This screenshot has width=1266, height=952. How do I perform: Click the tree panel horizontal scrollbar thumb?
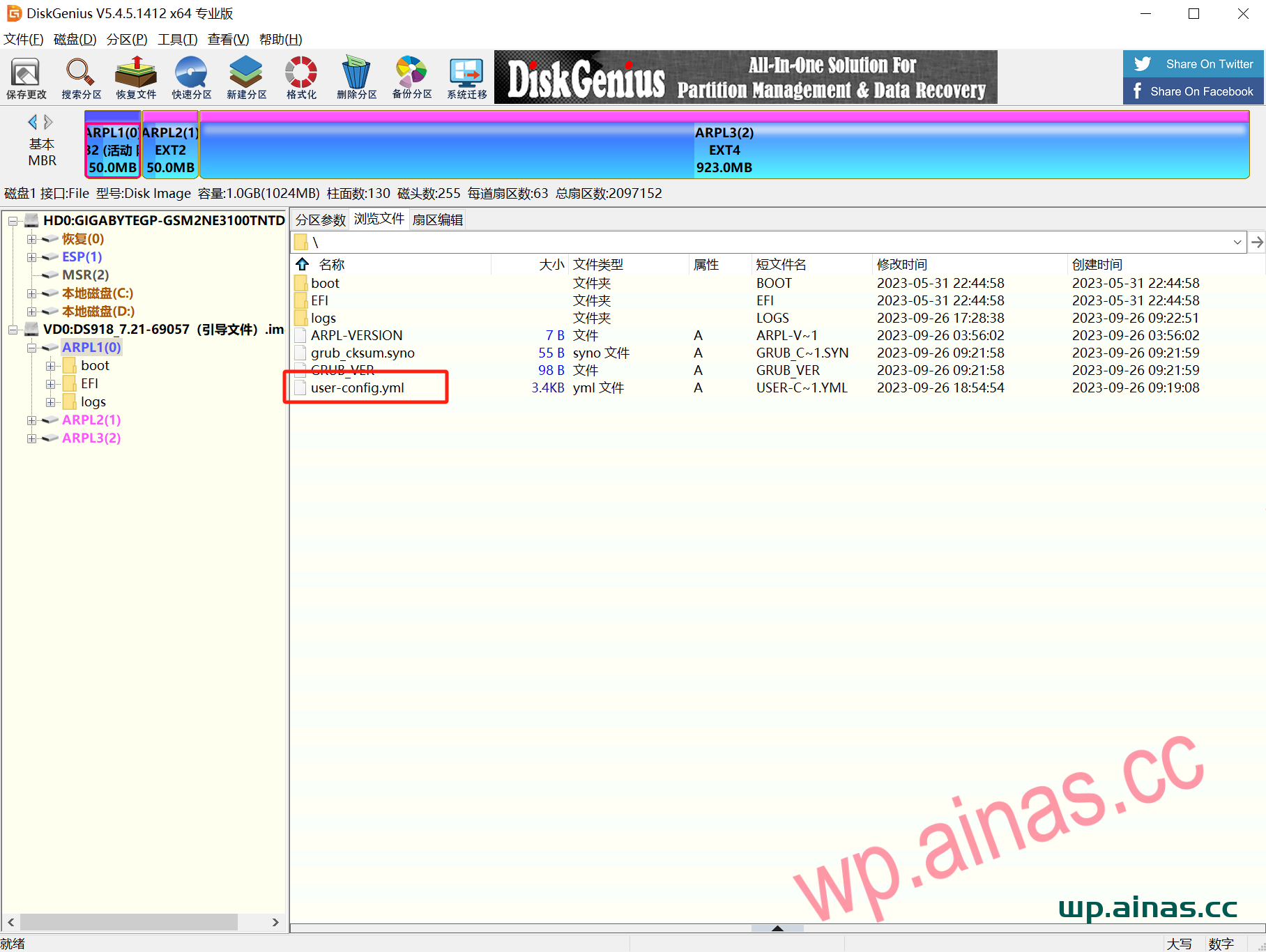[129, 922]
